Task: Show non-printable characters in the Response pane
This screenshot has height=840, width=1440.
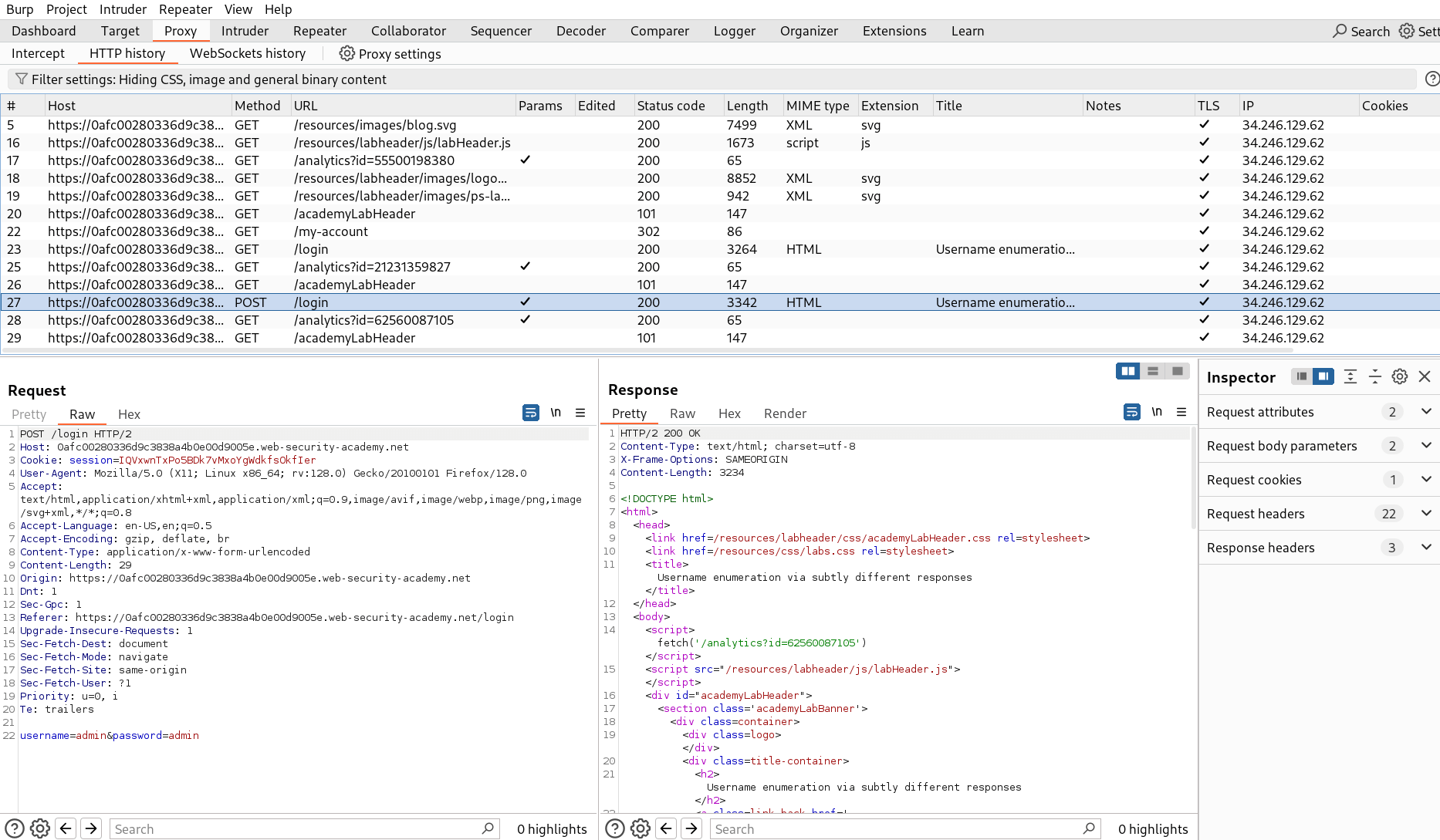Action: [x=1157, y=412]
